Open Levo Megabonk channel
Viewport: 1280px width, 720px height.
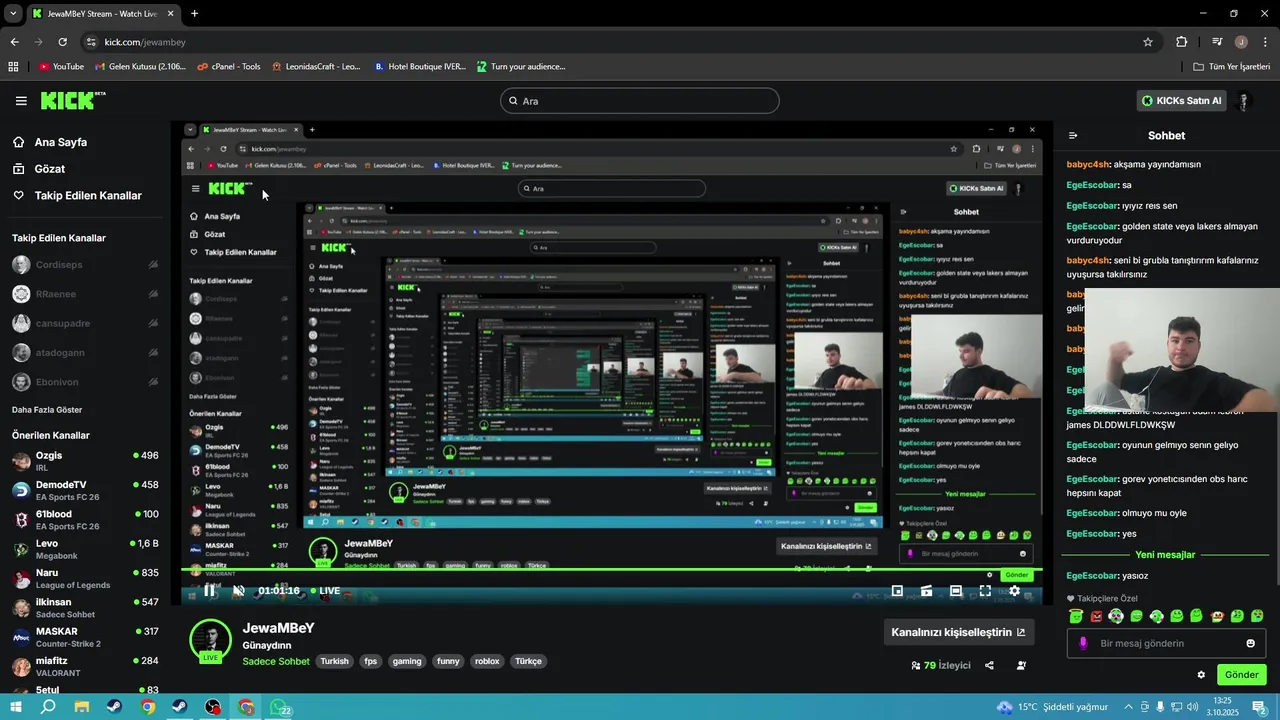85,549
